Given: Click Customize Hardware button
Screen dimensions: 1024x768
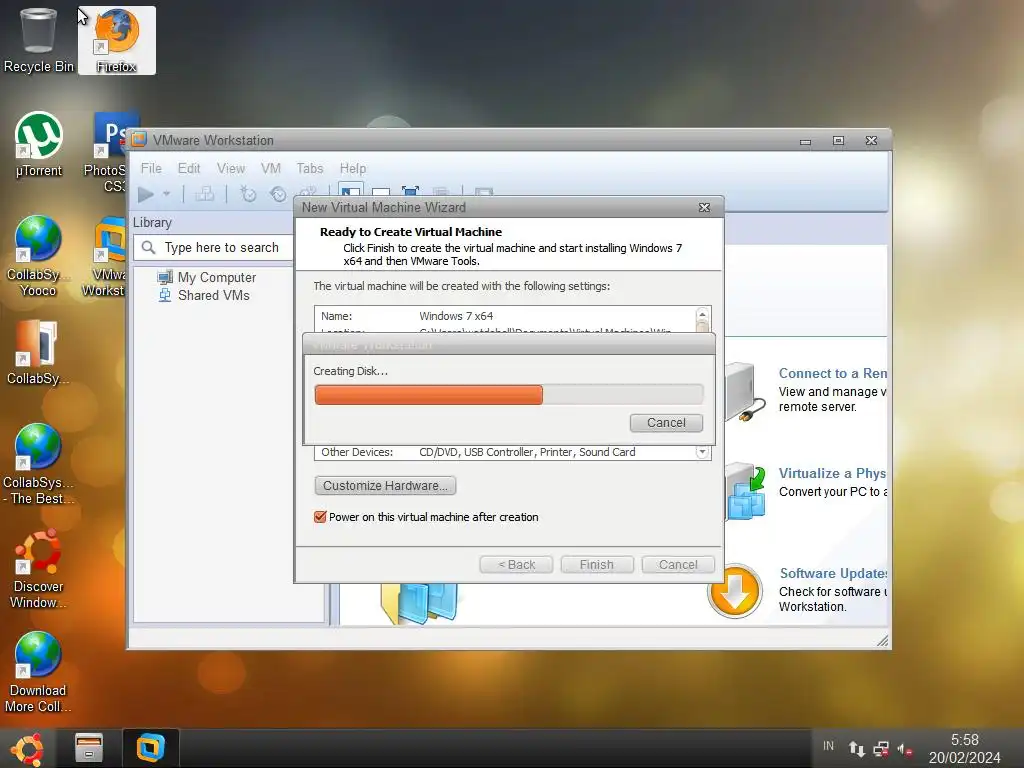Looking at the screenshot, I should click(385, 486).
